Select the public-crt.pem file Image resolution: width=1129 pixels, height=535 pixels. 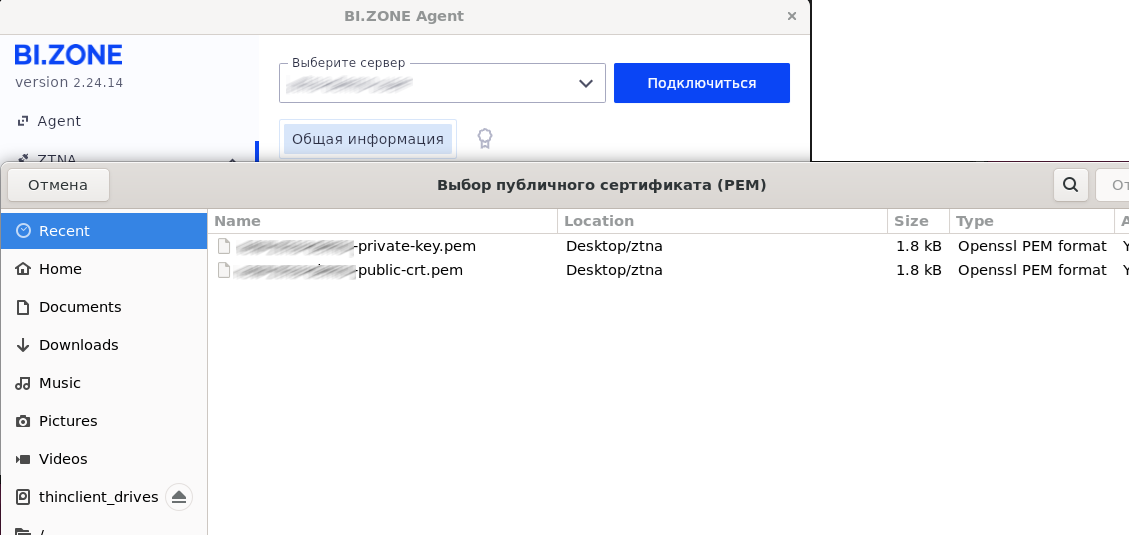(662, 270)
